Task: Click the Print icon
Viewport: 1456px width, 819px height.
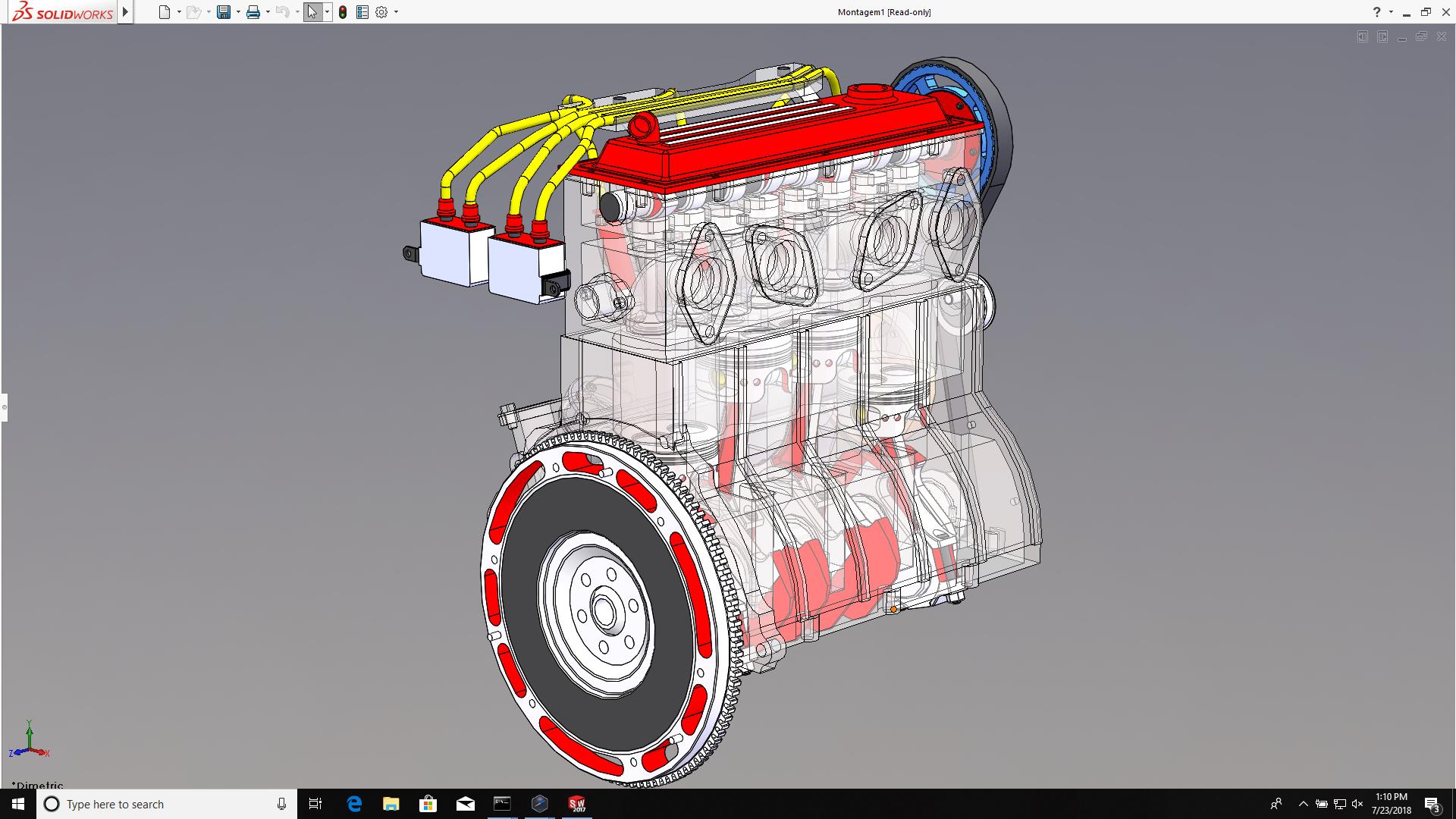Action: (253, 12)
